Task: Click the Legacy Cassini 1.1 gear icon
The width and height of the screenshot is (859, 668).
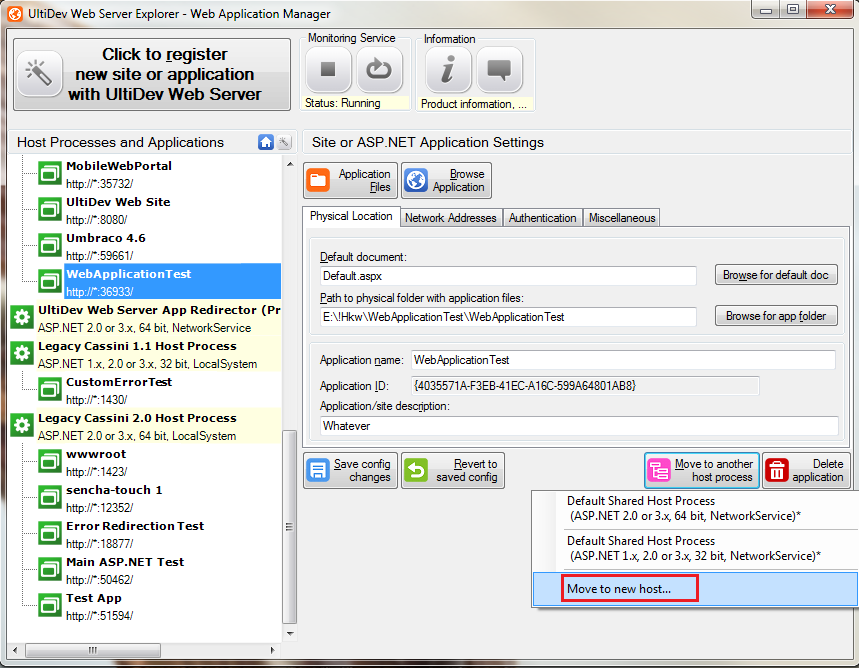Action: [x=22, y=353]
